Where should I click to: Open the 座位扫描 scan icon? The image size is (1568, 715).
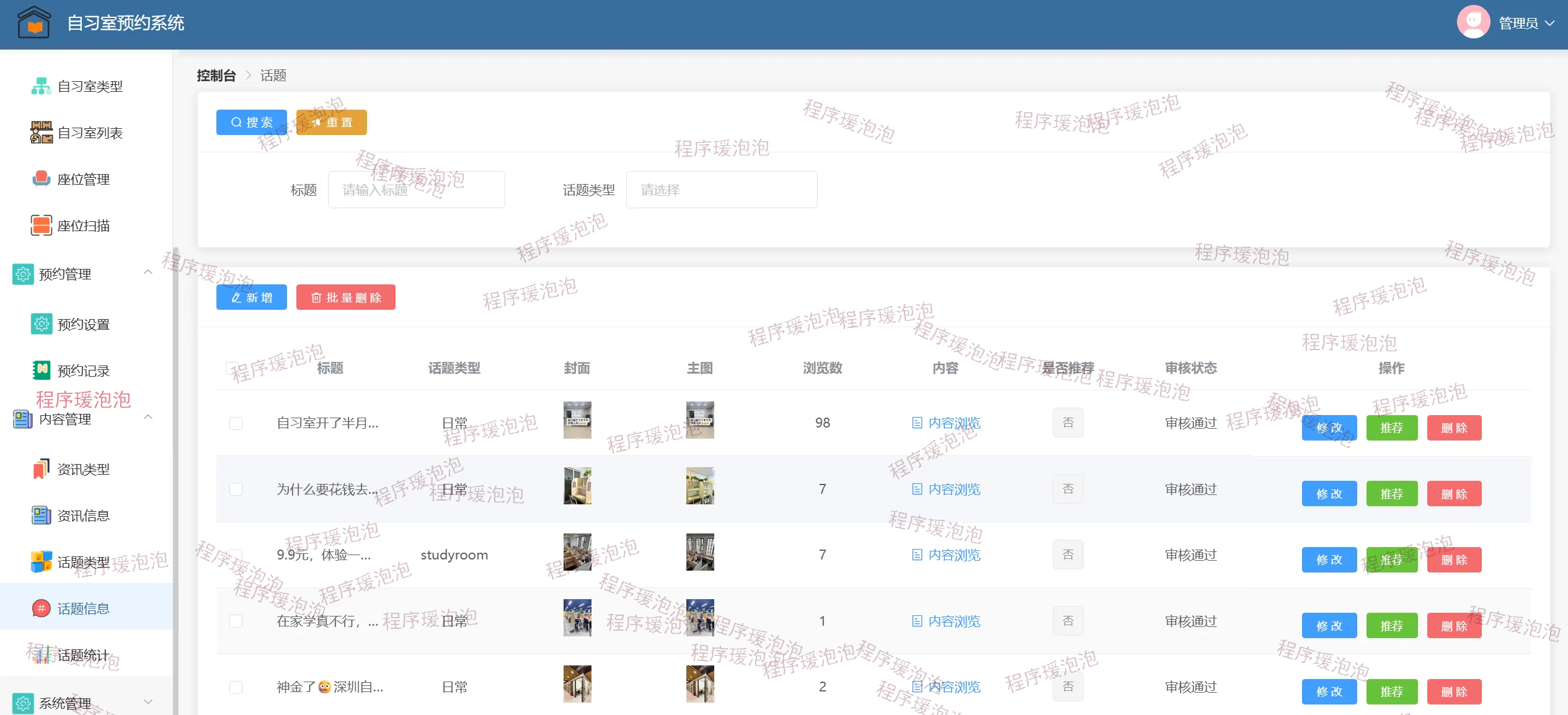pos(41,226)
